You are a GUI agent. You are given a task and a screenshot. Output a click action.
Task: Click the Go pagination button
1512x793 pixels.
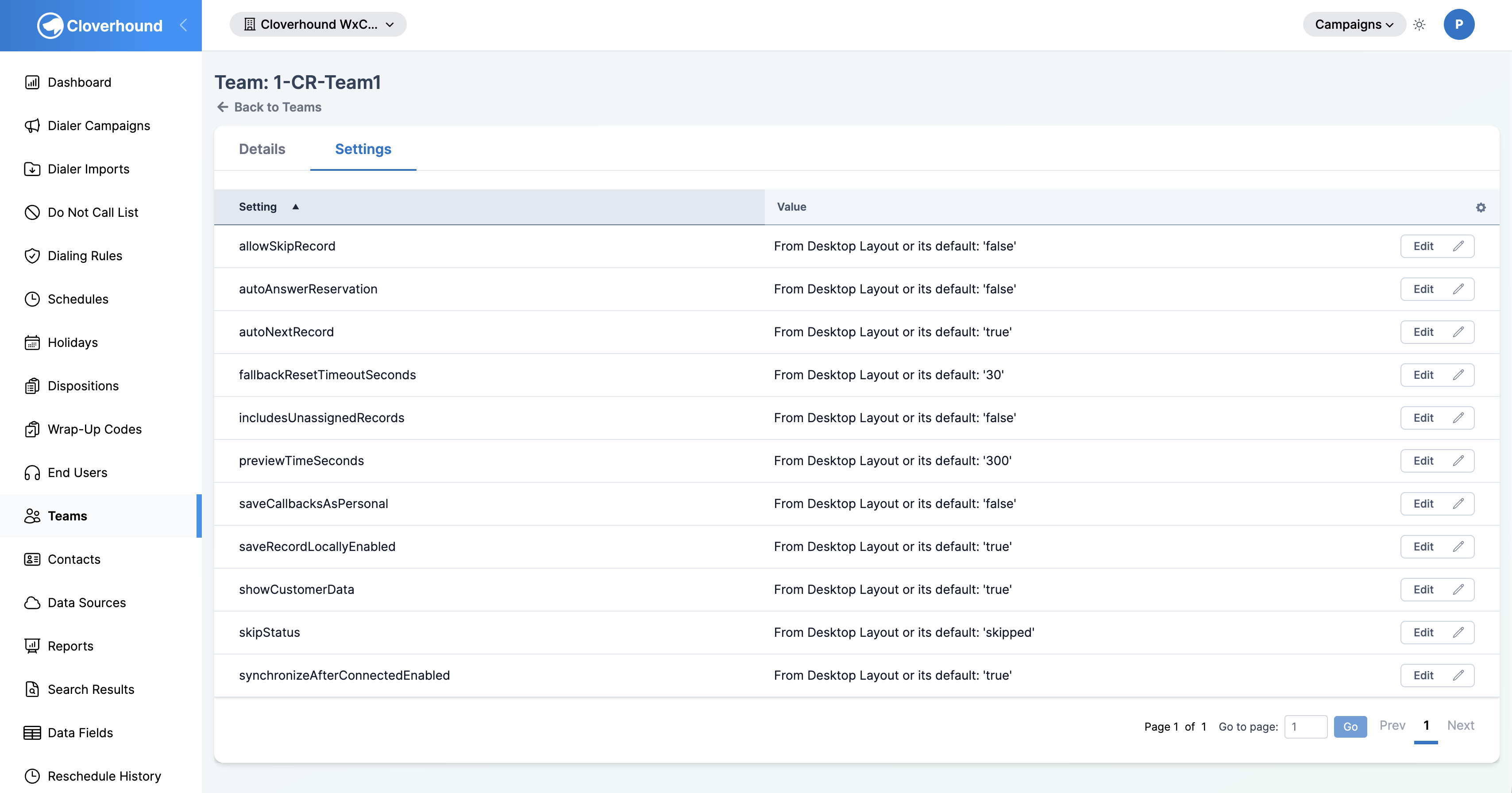1350,727
